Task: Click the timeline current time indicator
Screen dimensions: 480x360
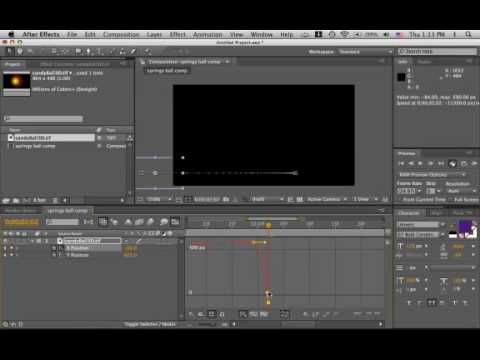Action: click(269, 225)
